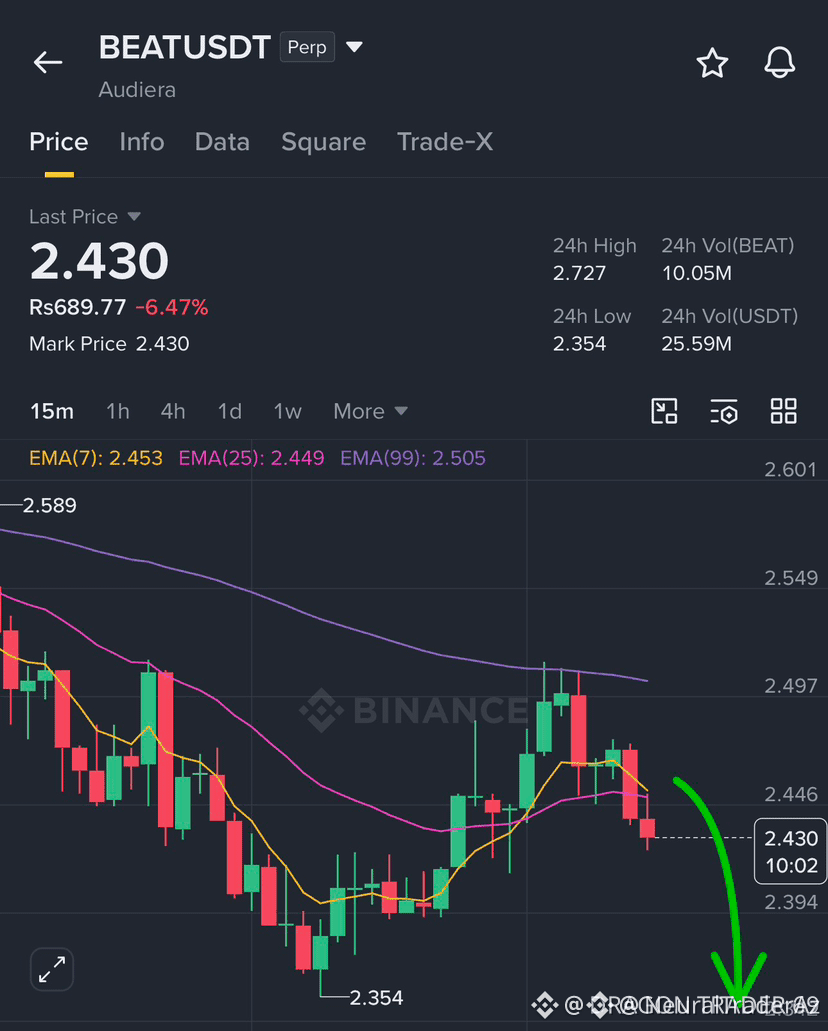Go back using the left arrow
This screenshot has height=1031, width=828.
point(48,62)
